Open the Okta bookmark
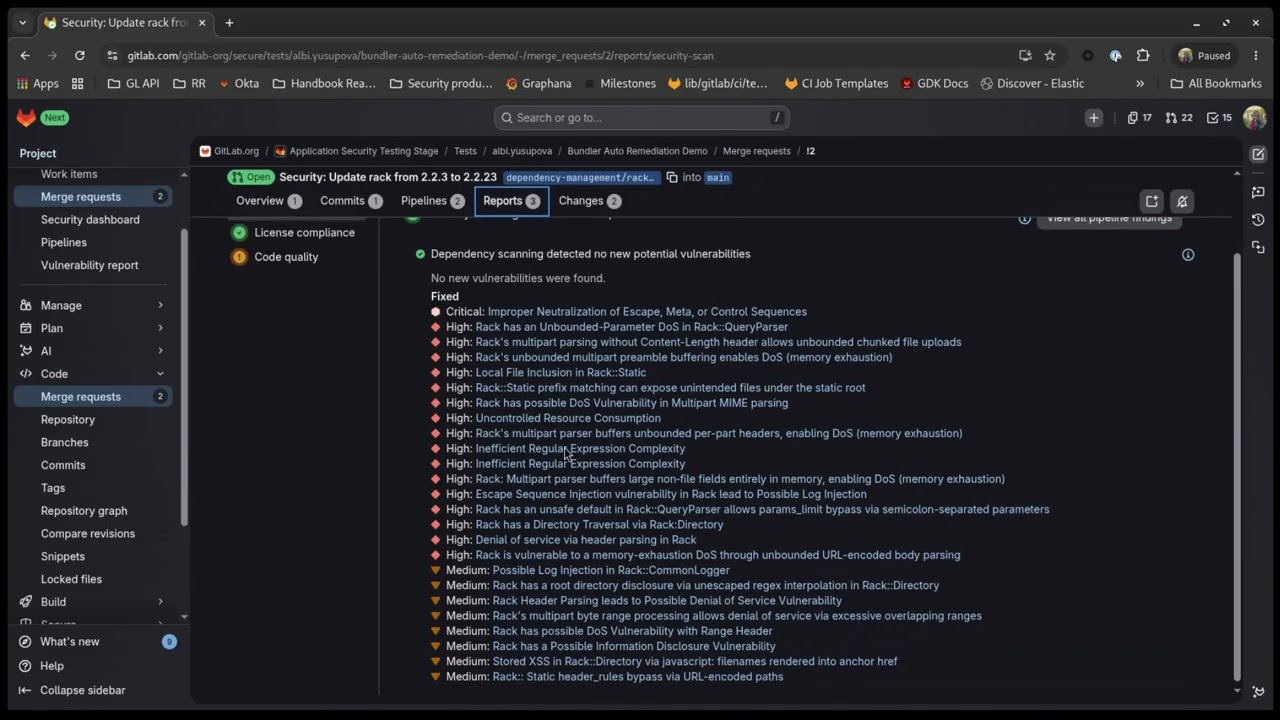 [238, 84]
